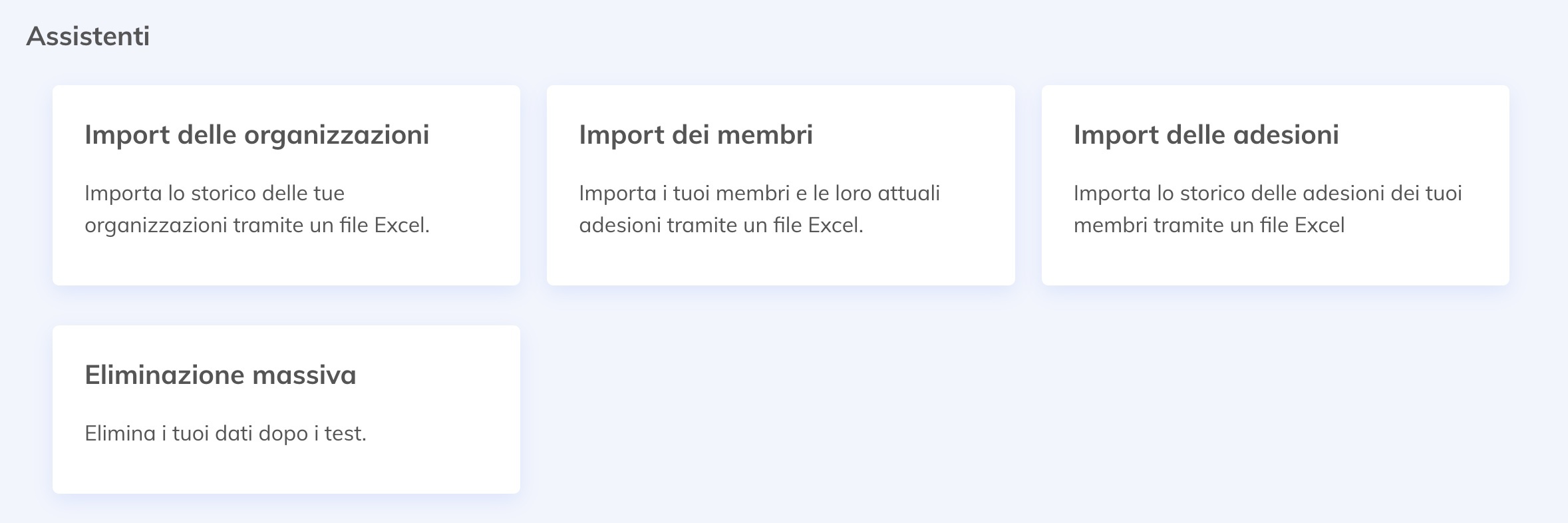This screenshot has width=1568, height=523.
Task: Open the Eliminazione massiva assistant
Action: click(286, 409)
